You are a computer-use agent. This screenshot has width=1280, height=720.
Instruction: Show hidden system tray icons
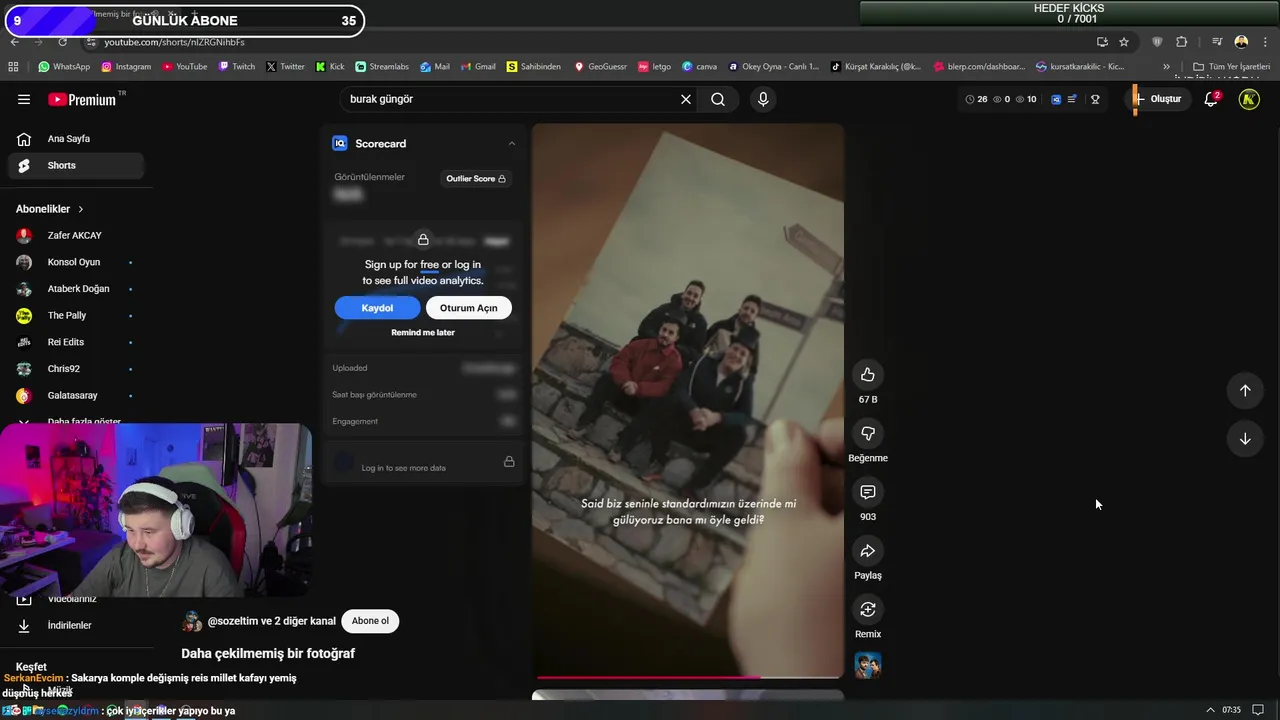click(x=1211, y=710)
